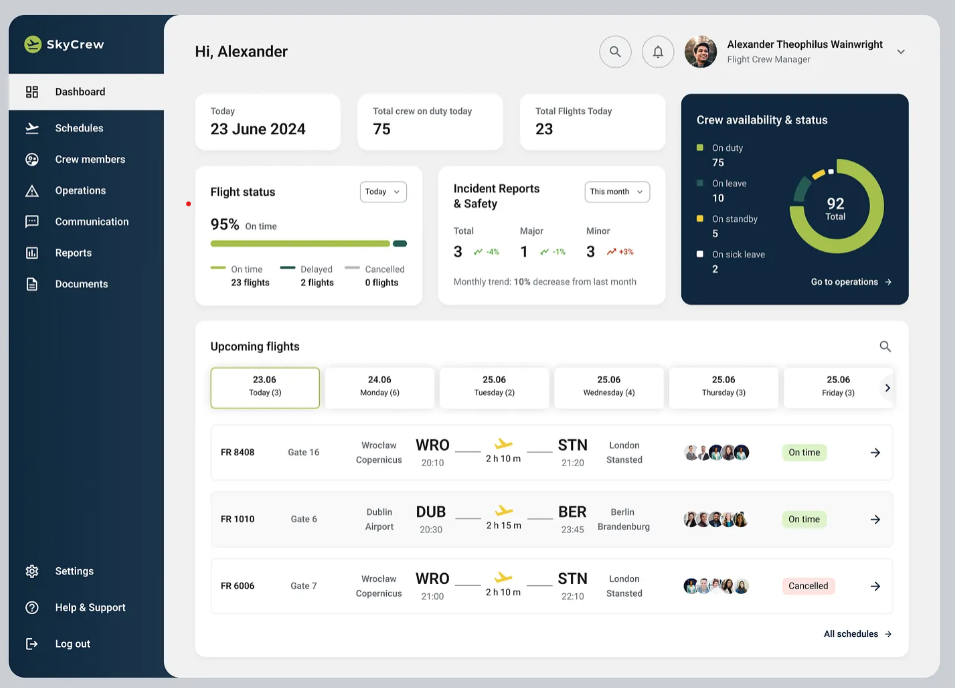Image resolution: width=955 pixels, height=688 pixels.
Task: Follow the Go to operations link
Action: point(851,282)
